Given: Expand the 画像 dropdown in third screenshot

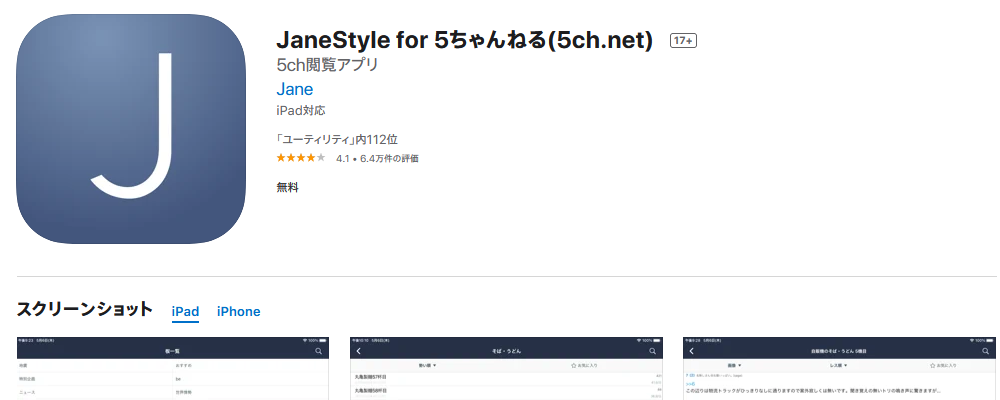Looking at the screenshot, I should [x=735, y=366].
